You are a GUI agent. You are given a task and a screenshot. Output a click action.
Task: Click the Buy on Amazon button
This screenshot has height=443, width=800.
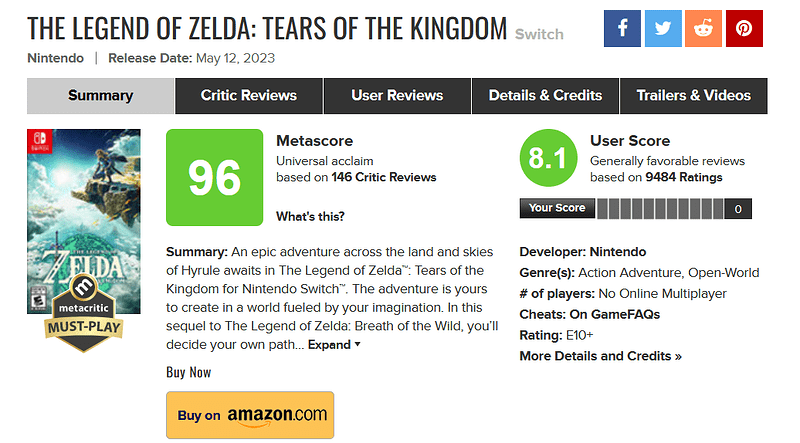pyautogui.click(x=250, y=415)
